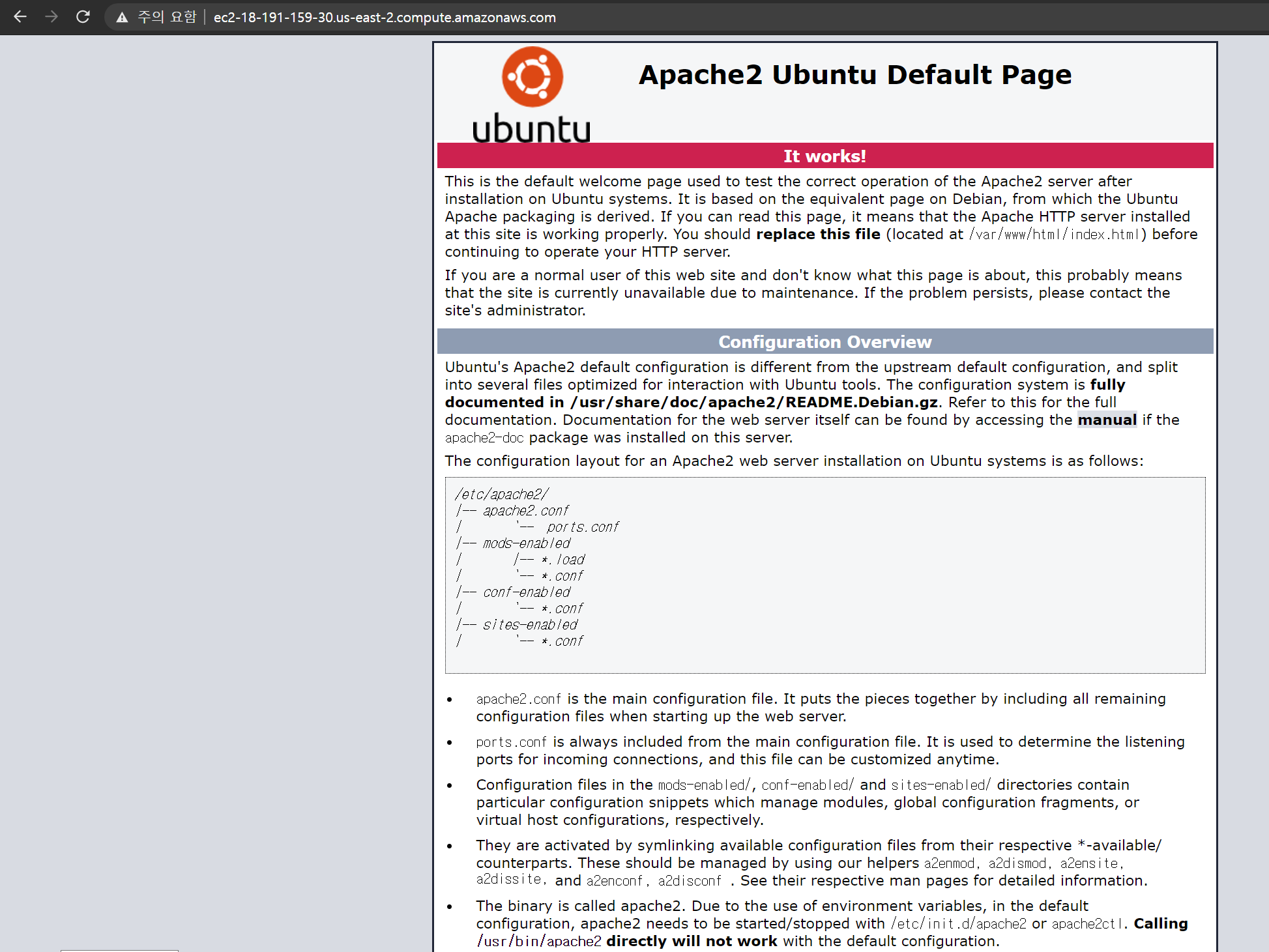The height and width of the screenshot is (952, 1269).
Task: Click 'sites-enabled' in the config tree
Action: coord(531,624)
